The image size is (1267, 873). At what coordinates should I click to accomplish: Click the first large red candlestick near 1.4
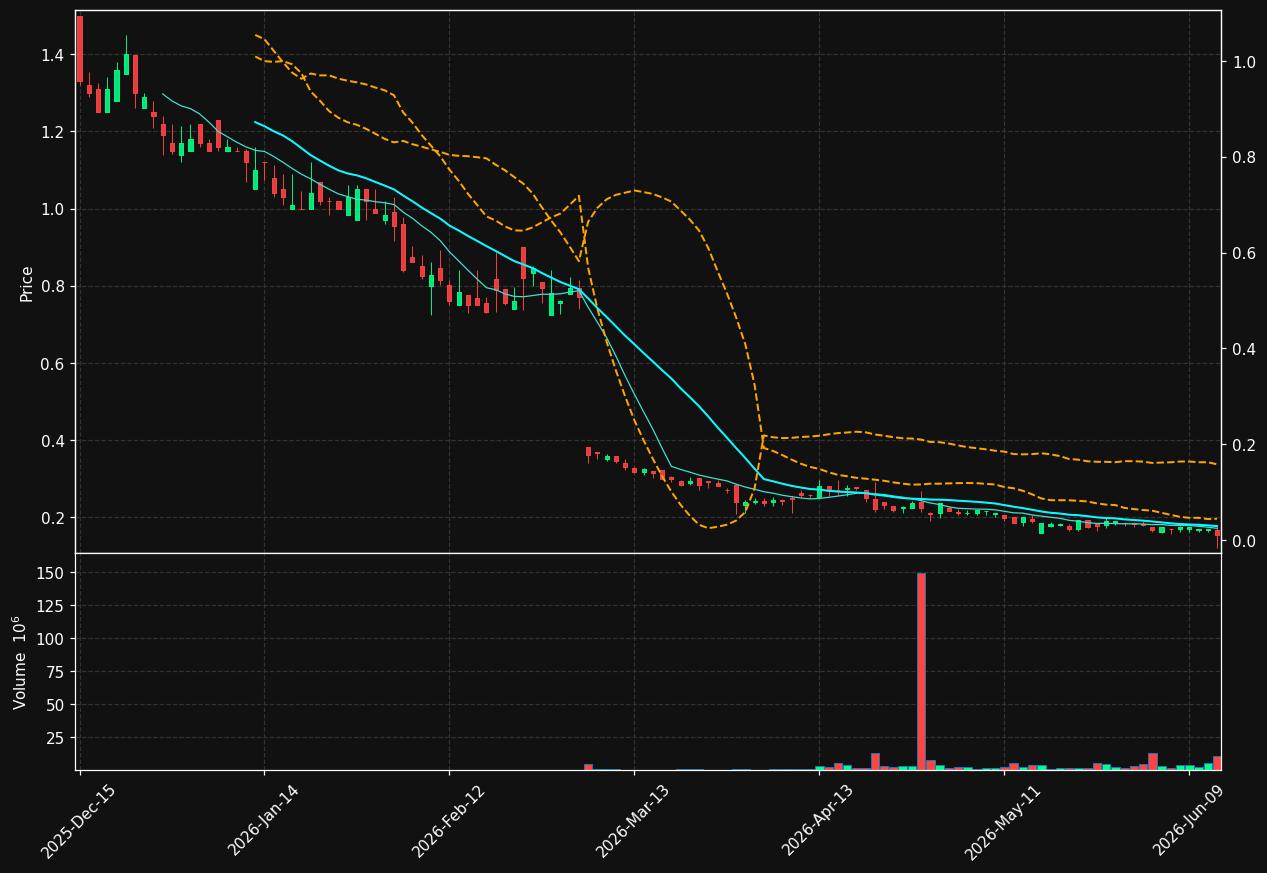(x=80, y=48)
